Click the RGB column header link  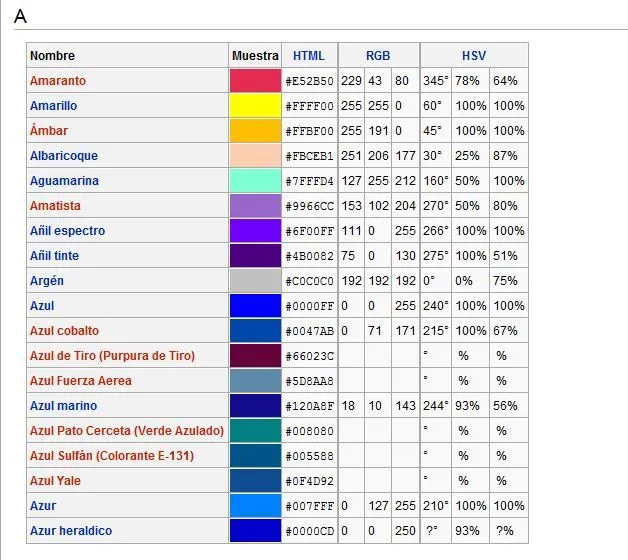click(x=378, y=56)
